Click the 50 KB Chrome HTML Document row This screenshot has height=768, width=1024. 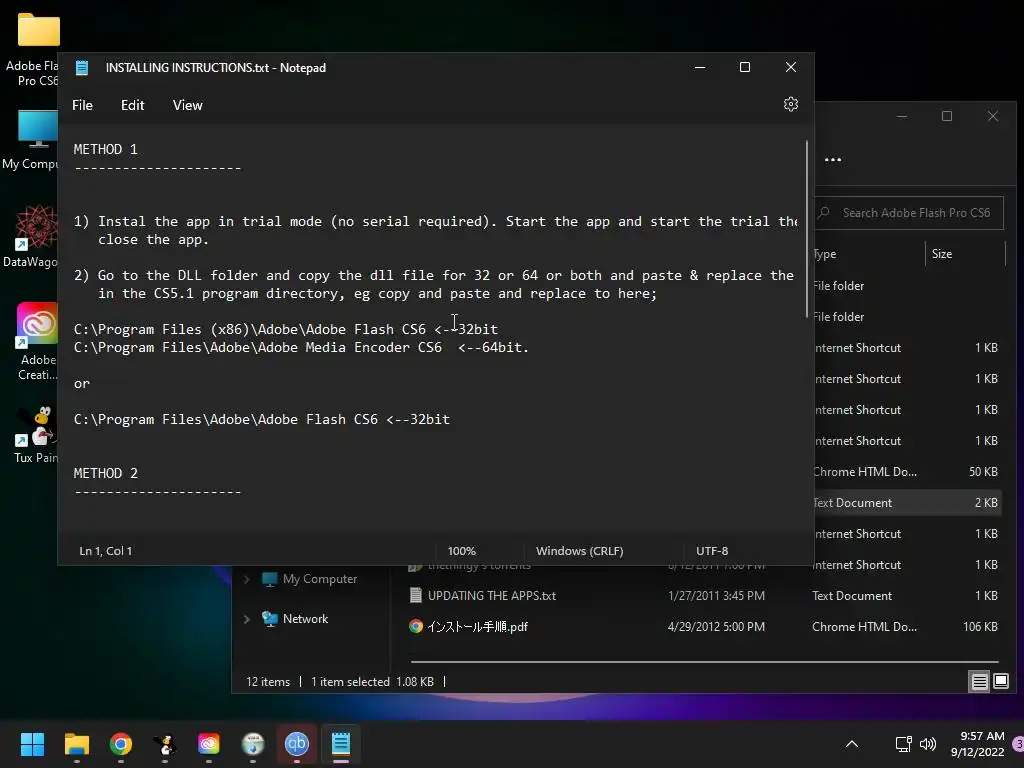point(906,472)
